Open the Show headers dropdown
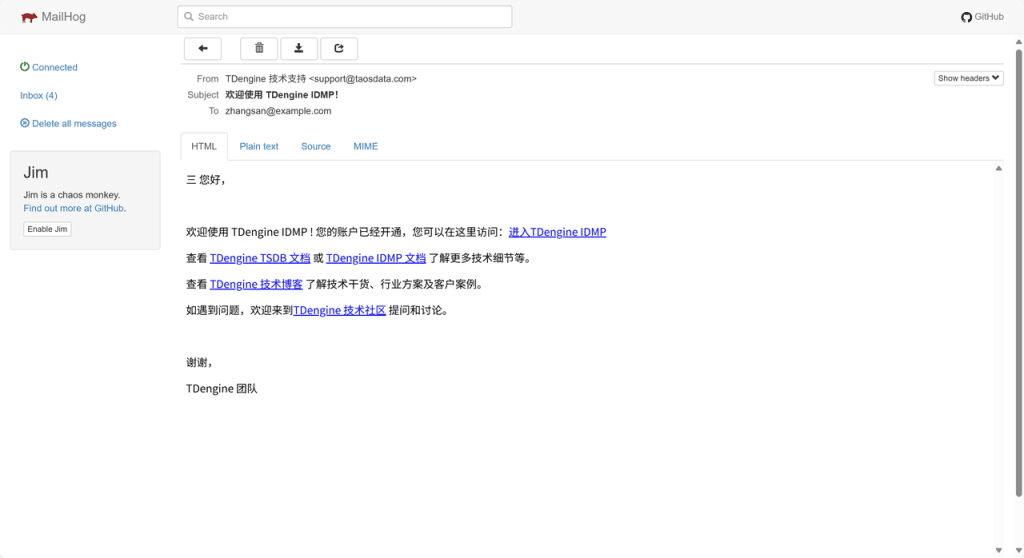Screen dimensions: 1024x558 pos(968,78)
